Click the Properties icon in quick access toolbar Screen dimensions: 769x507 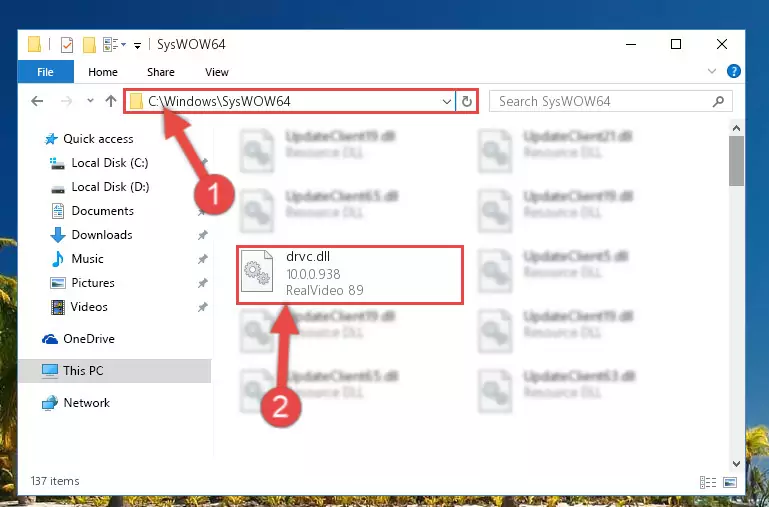pos(67,45)
